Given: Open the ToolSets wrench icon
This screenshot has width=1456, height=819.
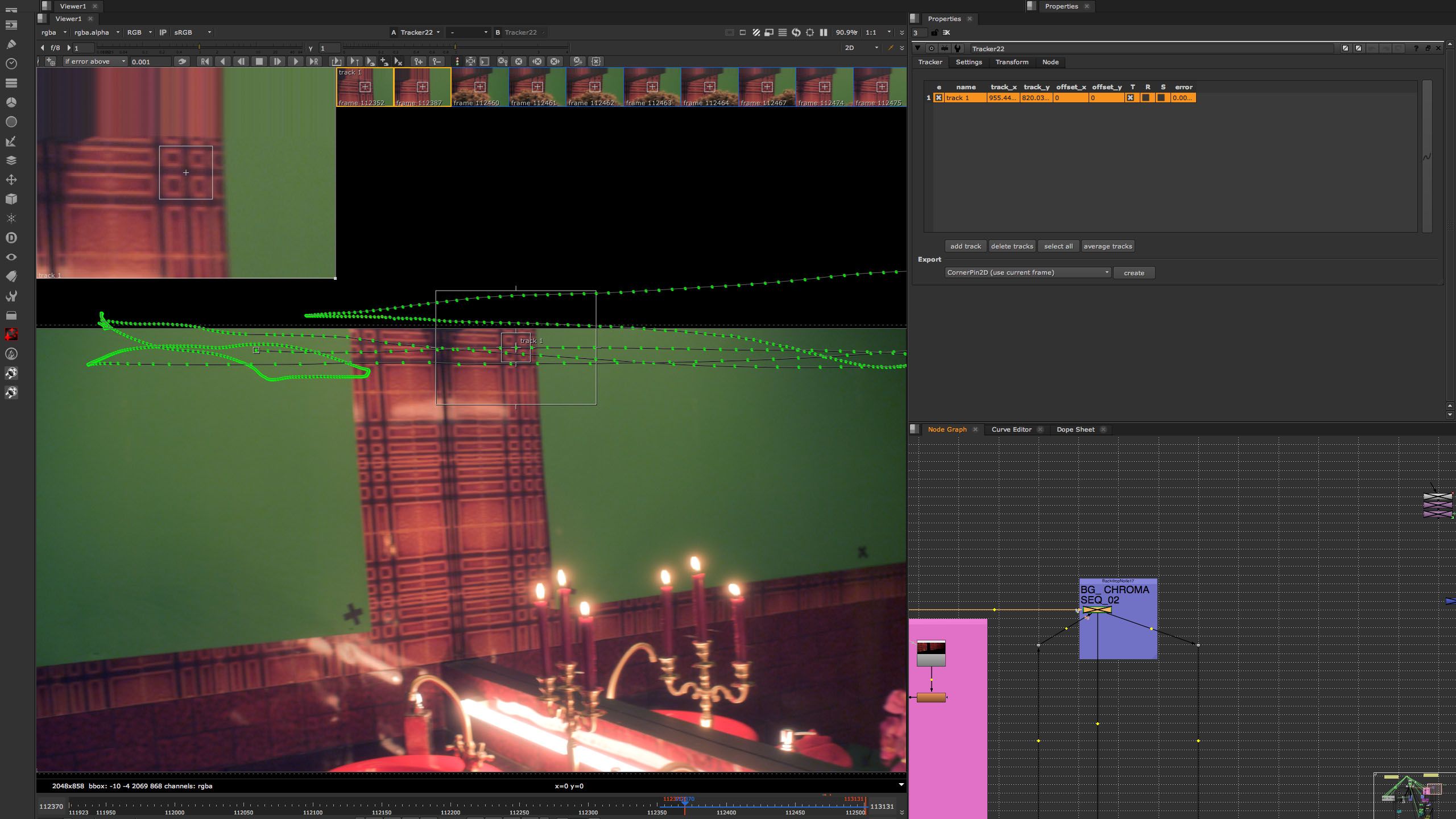Looking at the screenshot, I should click(11, 296).
